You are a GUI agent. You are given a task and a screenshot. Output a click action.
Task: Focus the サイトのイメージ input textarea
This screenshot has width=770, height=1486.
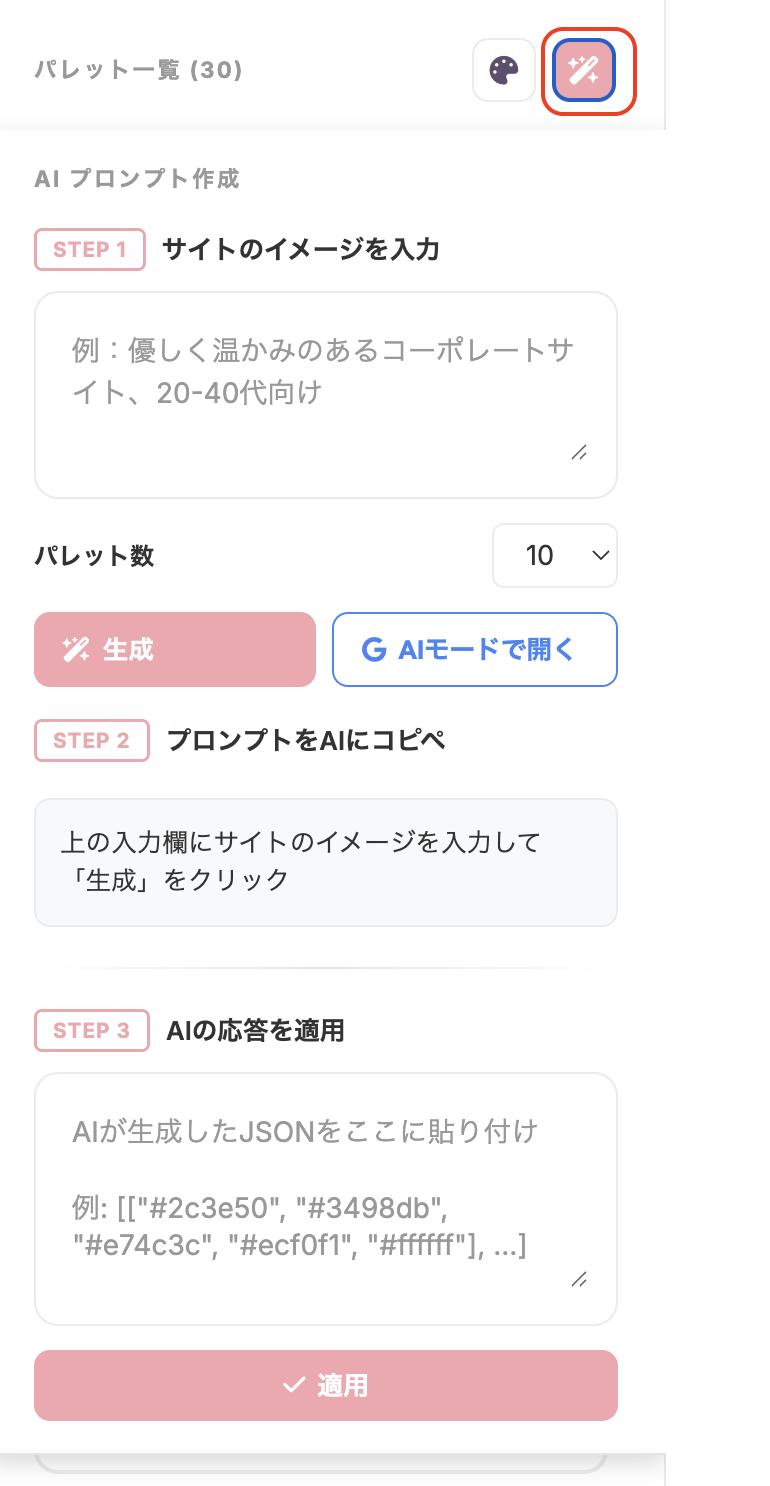(325, 395)
